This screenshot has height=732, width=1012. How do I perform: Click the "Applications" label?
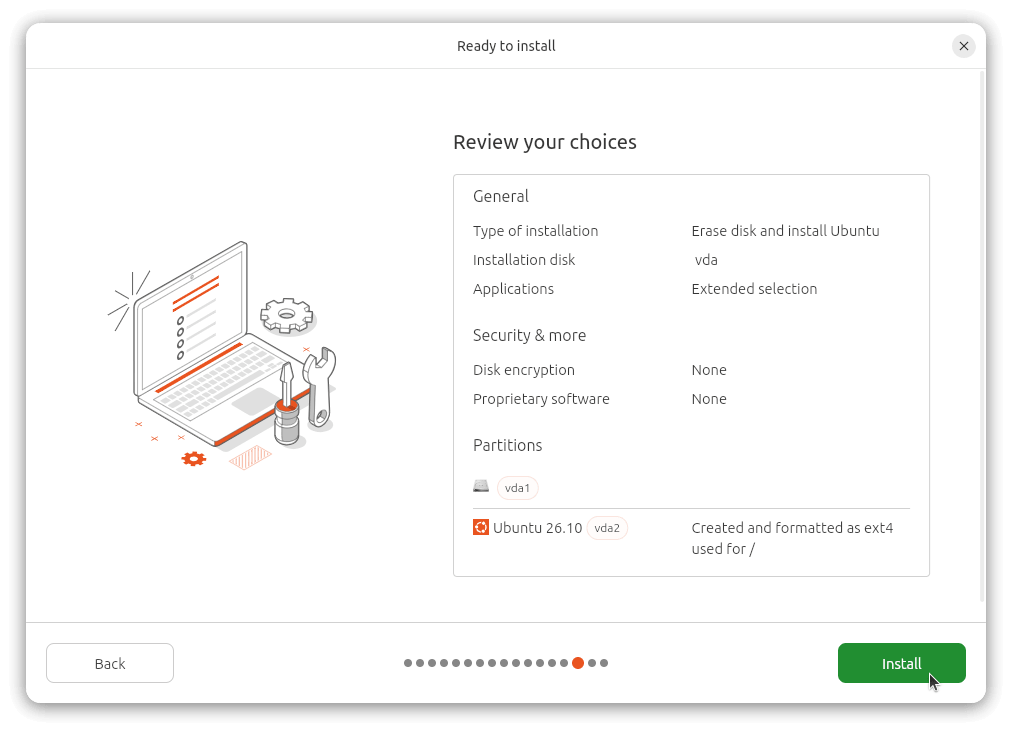tap(513, 289)
